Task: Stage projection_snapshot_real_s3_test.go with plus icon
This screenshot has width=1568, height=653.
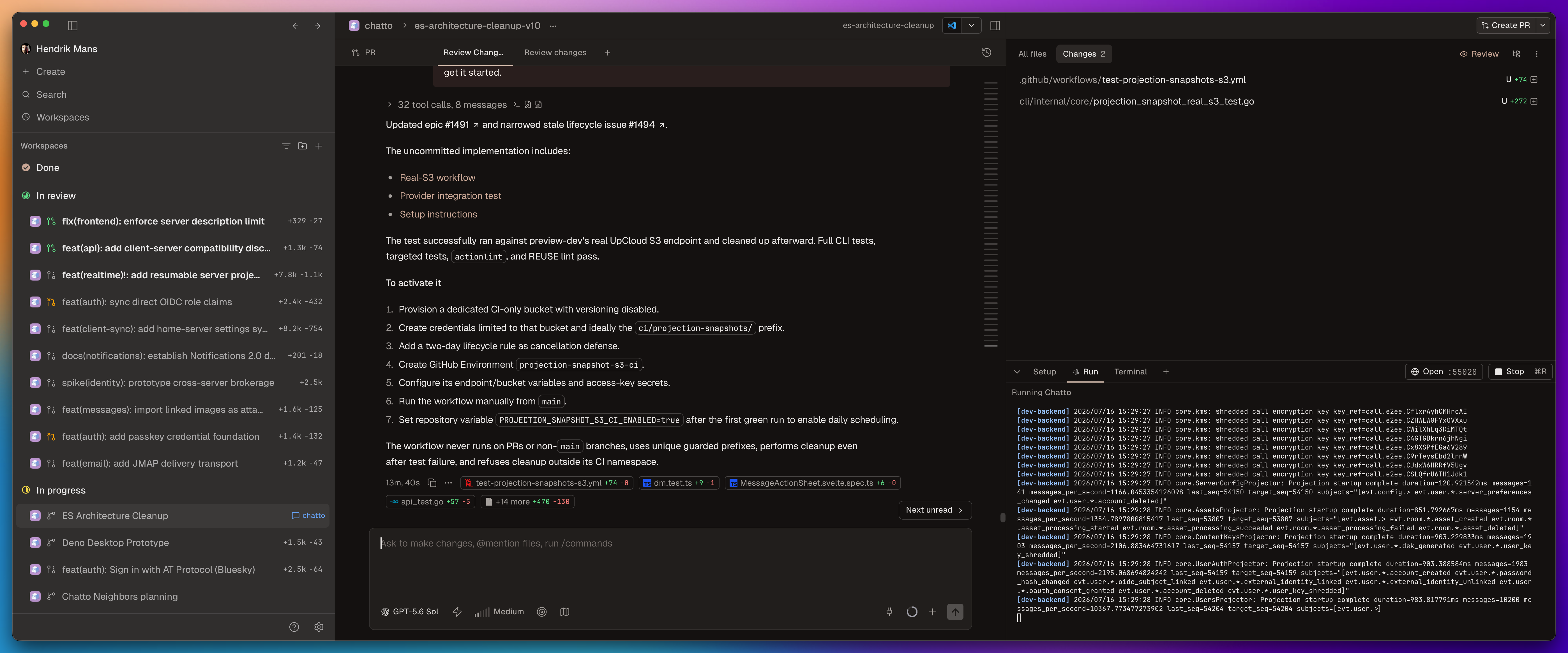Action: (1534, 102)
